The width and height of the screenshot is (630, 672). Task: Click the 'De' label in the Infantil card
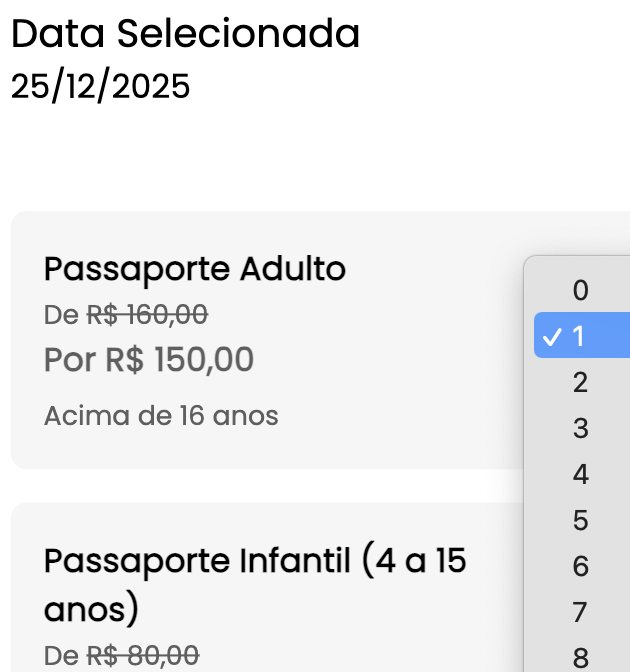point(61,656)
